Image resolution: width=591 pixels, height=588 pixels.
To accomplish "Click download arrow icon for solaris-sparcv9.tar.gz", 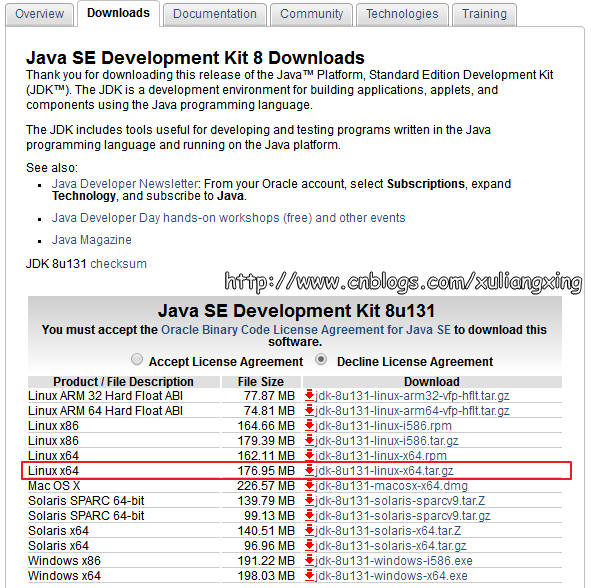I will click(309, 516).
